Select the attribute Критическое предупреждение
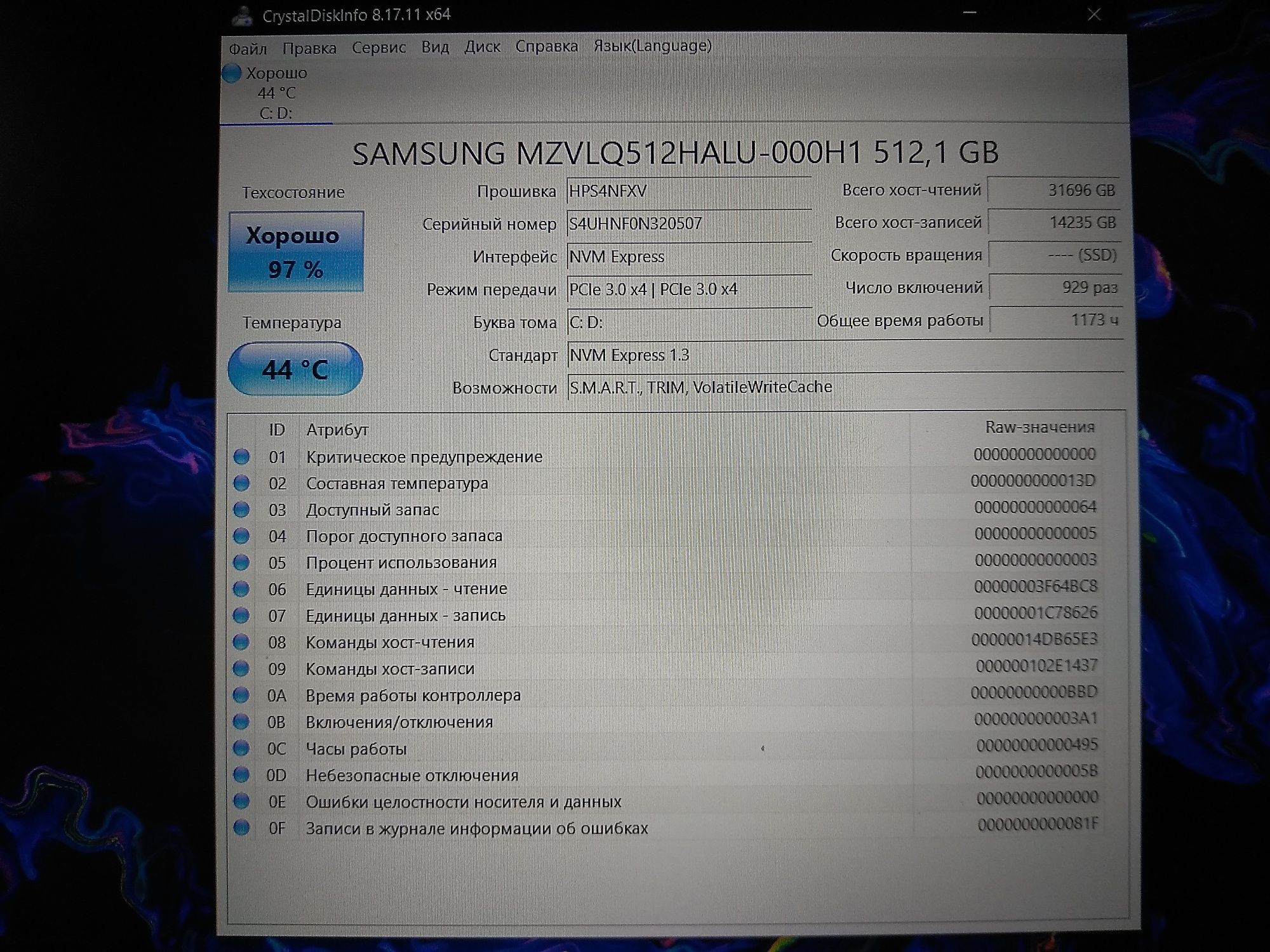 click(424, 457)
